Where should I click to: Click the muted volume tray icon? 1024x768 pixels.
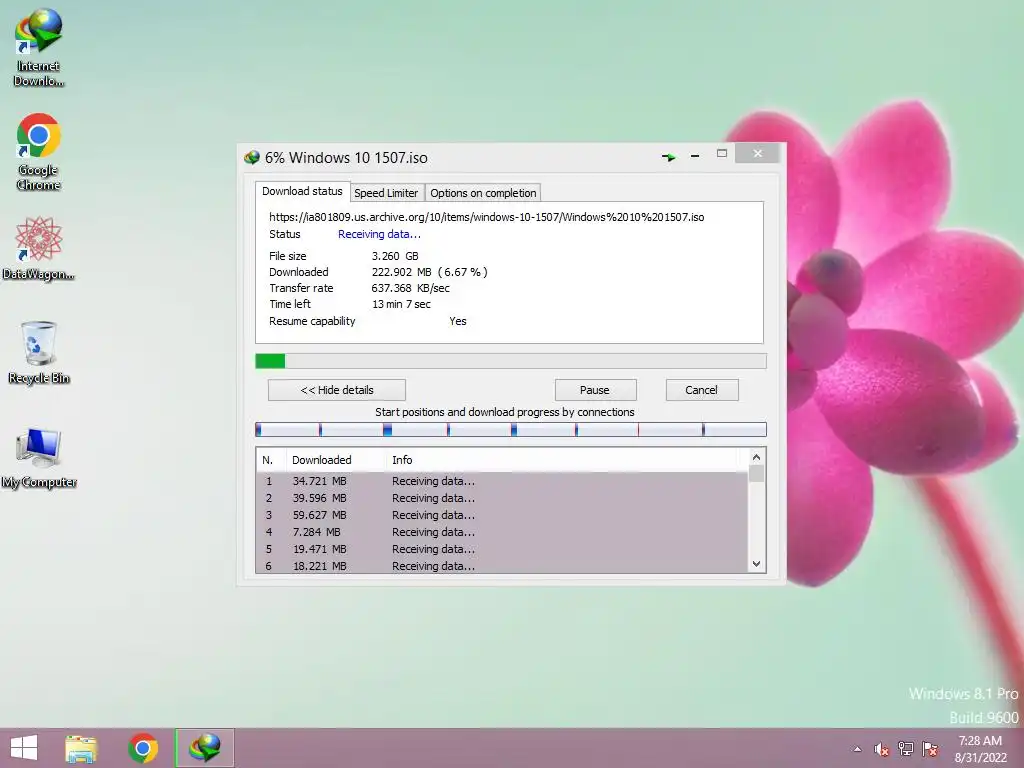882,749
